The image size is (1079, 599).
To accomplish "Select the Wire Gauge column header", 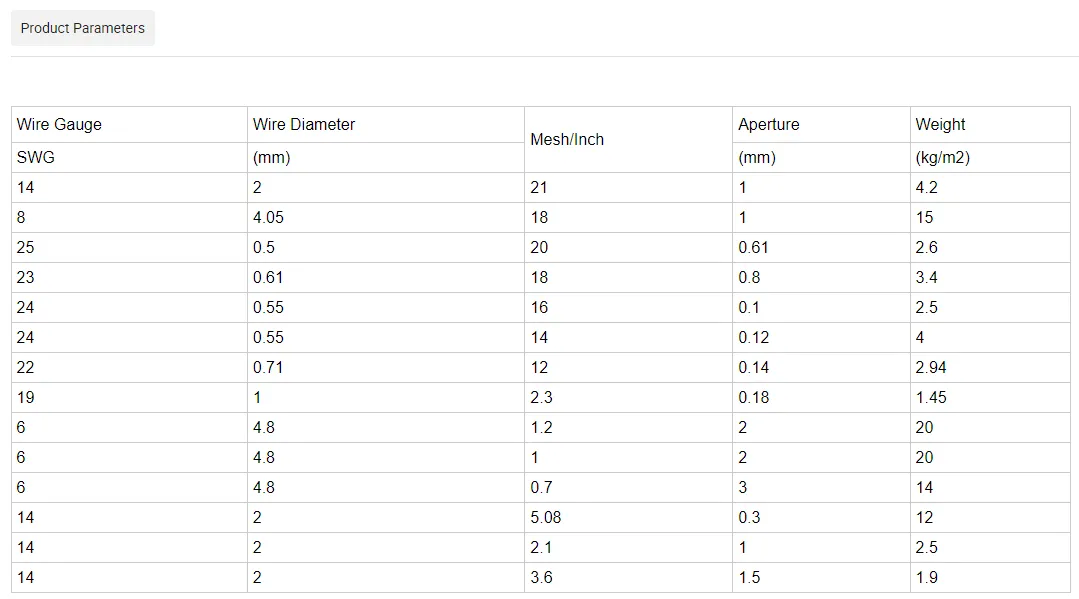I will pyautogui.click(x=60, y=125).
